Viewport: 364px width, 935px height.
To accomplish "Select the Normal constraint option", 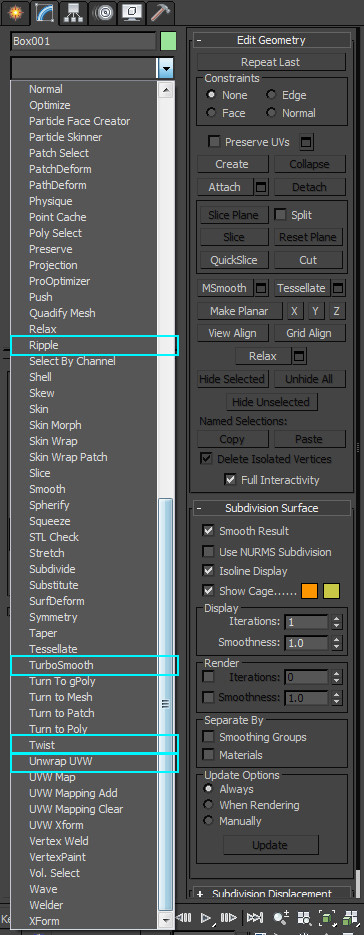I will click(x=272, y=113).
